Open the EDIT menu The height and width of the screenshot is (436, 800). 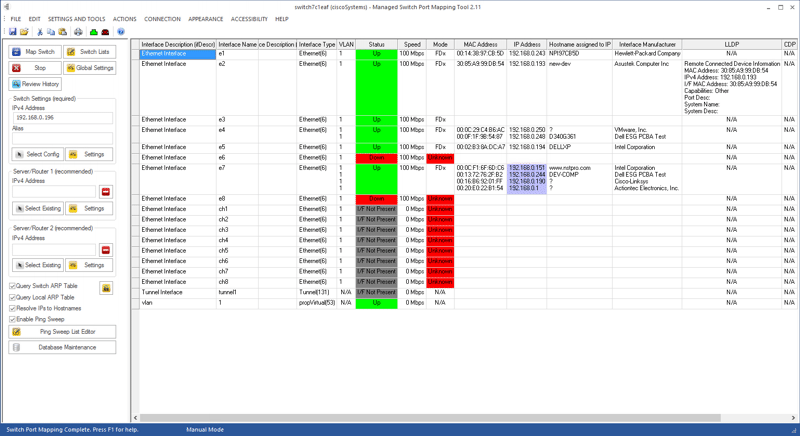34,19
